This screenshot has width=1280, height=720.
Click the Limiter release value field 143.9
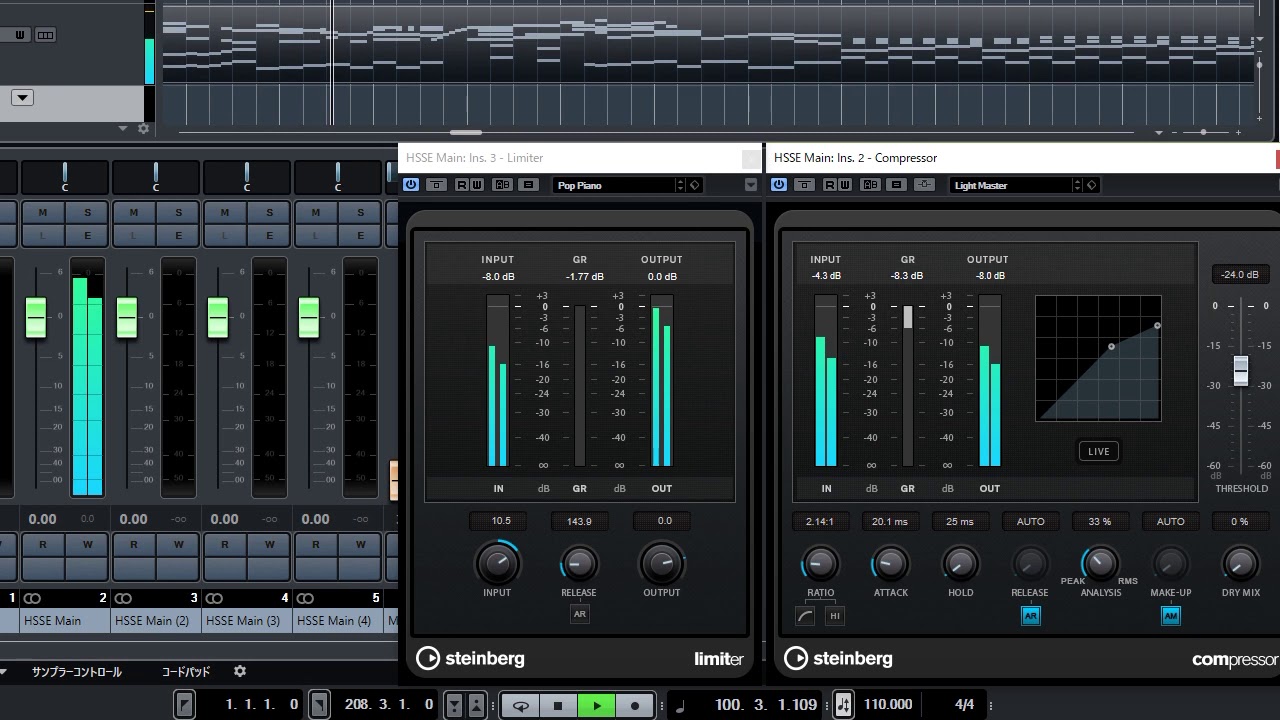click(x=579, y=521)
